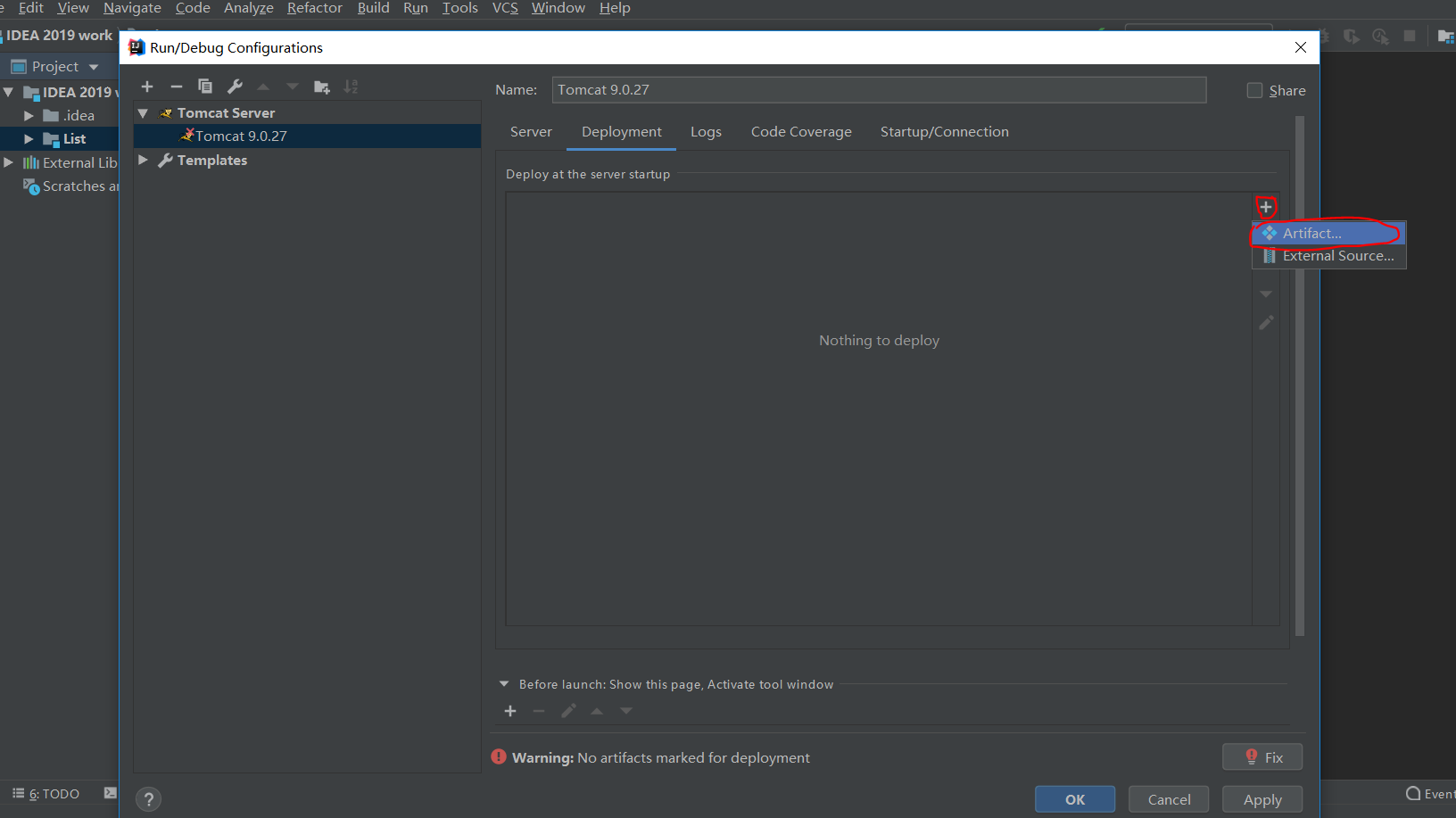1456x818 pixels.
Task: Switch to Server tab
Action: coord(531,132)
